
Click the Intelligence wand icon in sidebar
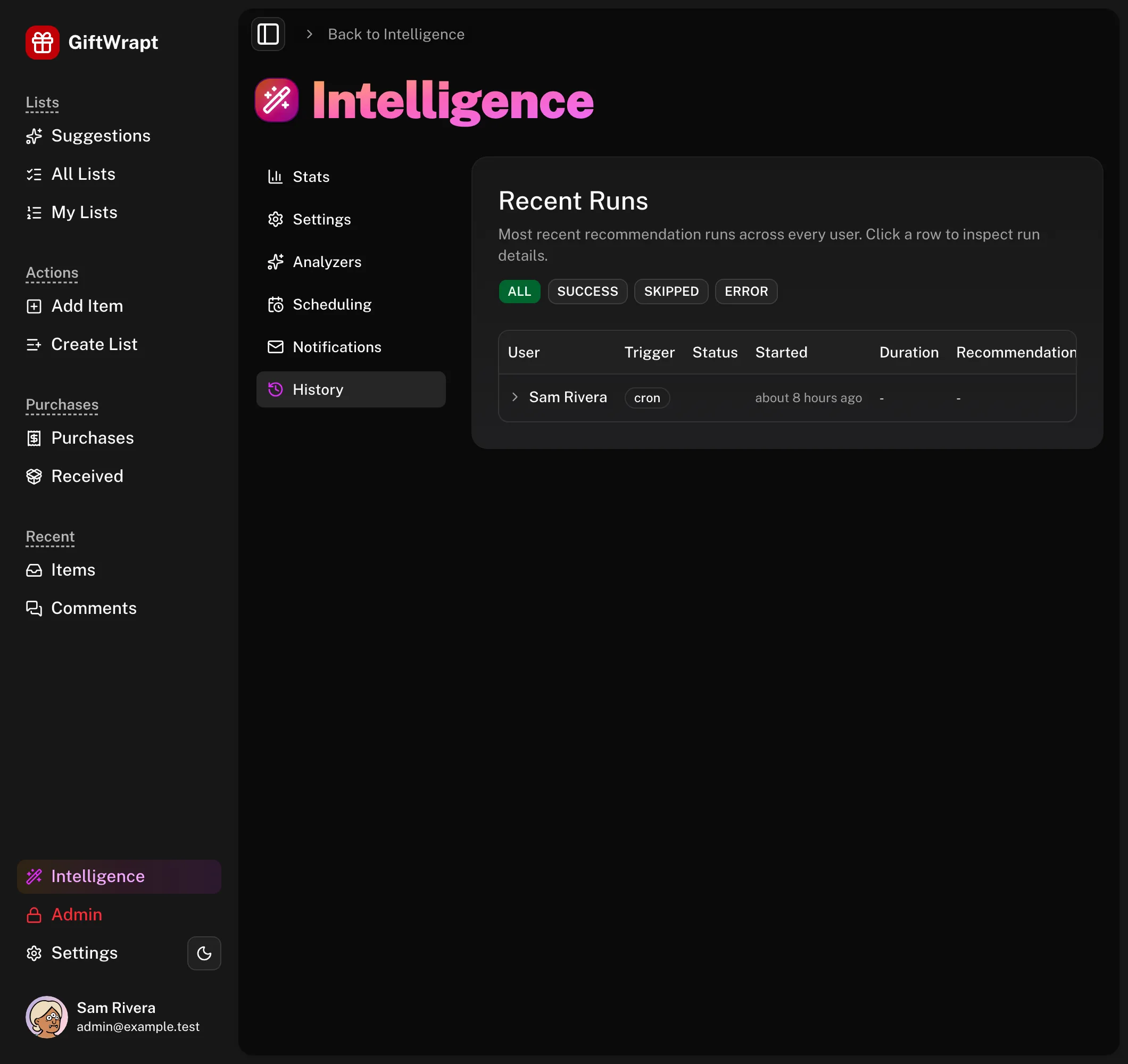[x=34, y=876]
